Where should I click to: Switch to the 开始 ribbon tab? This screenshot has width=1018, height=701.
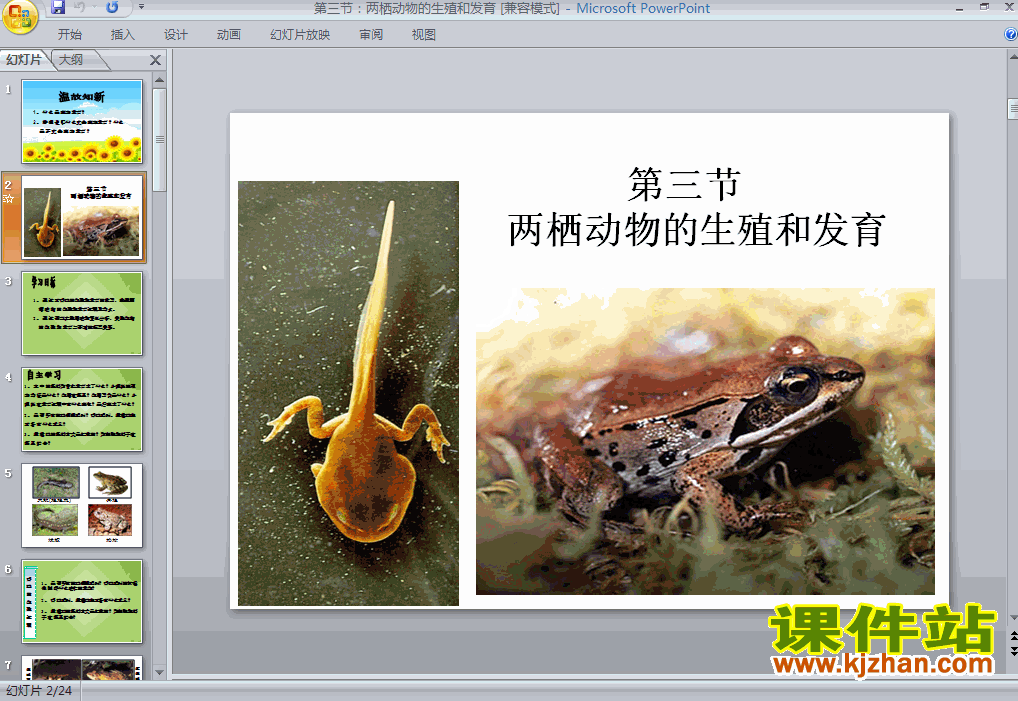tap(69, 34)
